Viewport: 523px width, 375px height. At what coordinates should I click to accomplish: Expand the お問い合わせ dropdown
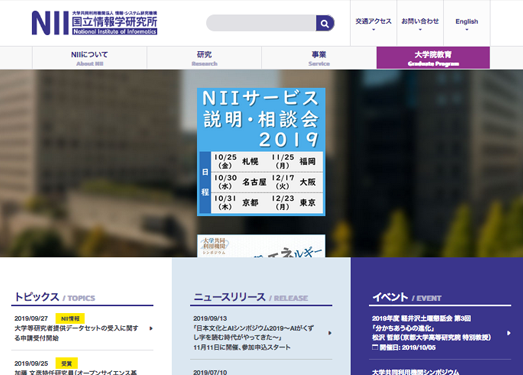(420, 23)
